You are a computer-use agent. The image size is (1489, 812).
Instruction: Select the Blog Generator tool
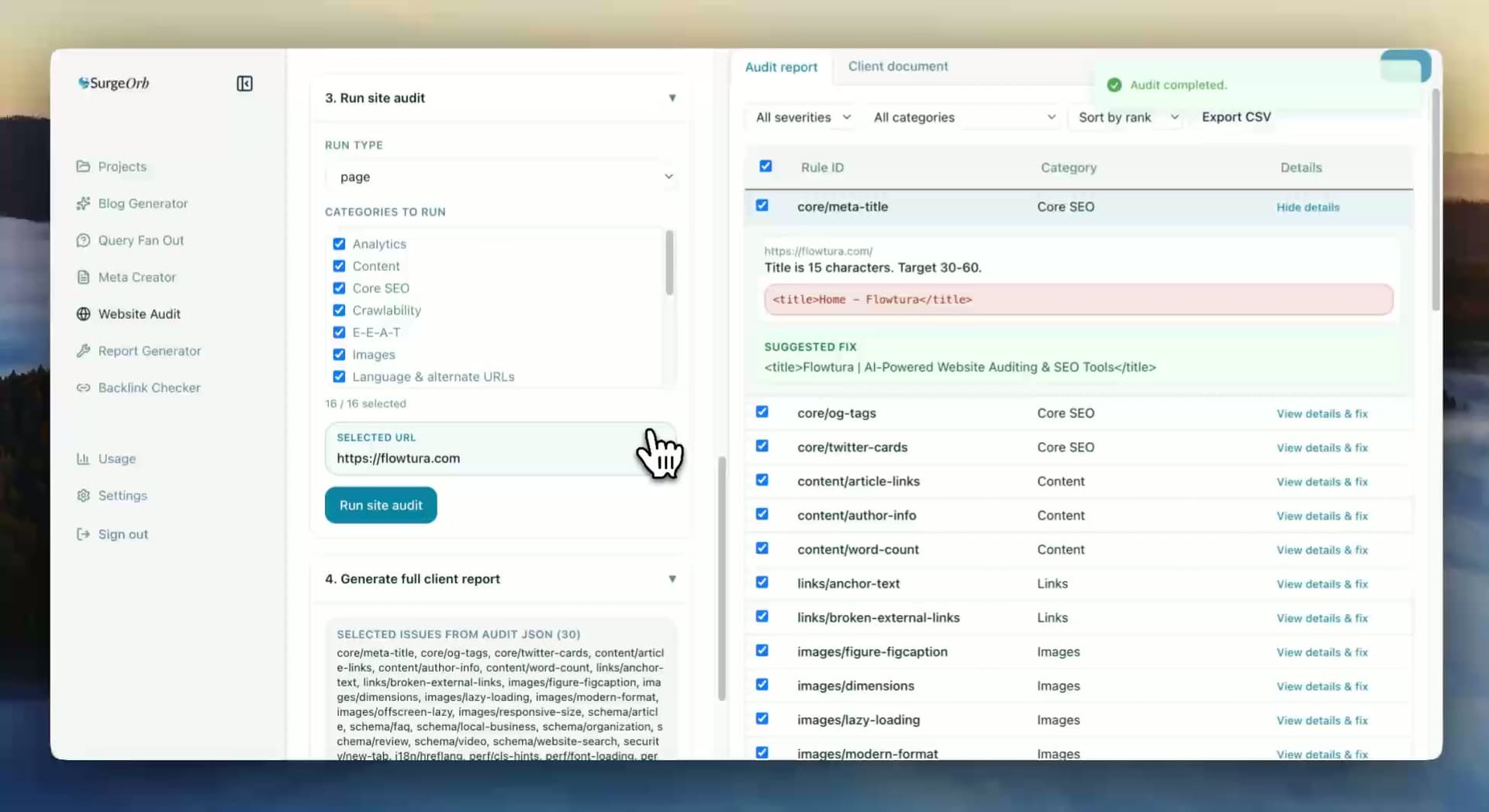pos(142,203)
